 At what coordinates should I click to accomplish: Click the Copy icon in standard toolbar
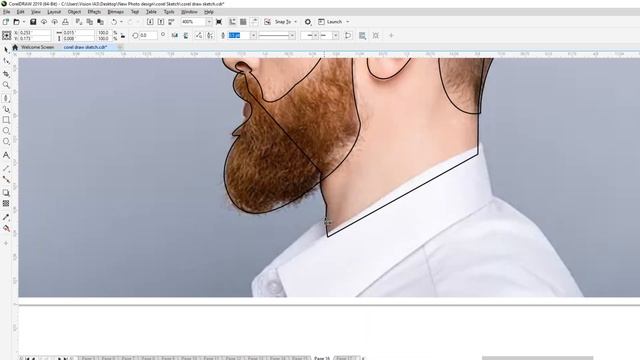(x=89, y=22)
